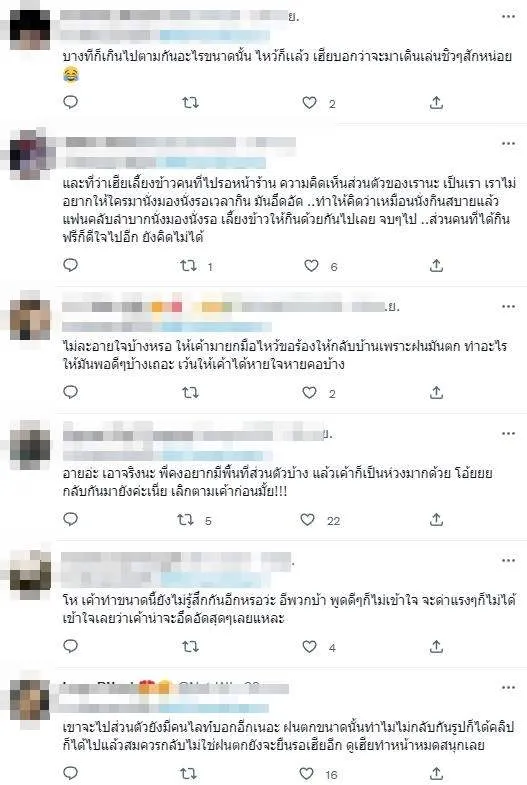Open more options on the first tweet

pyautogui.click(x=508, y=17)
